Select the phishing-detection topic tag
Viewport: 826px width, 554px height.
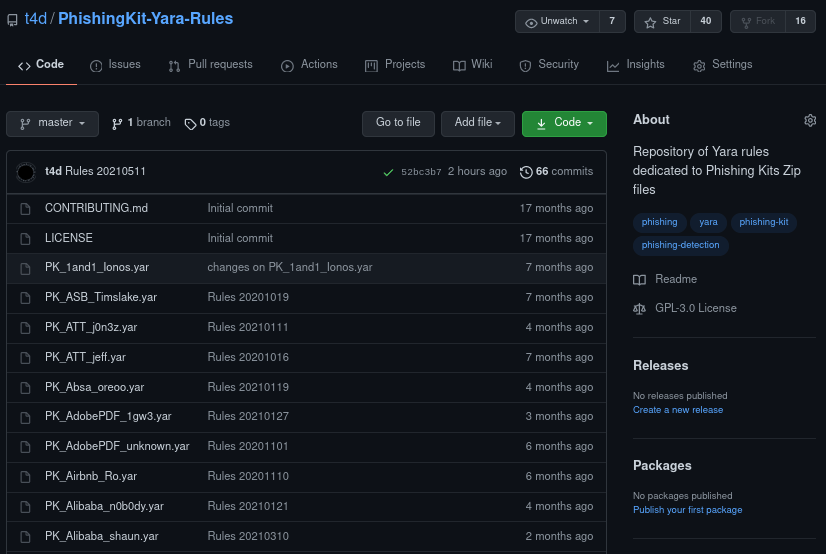[680, 244]
